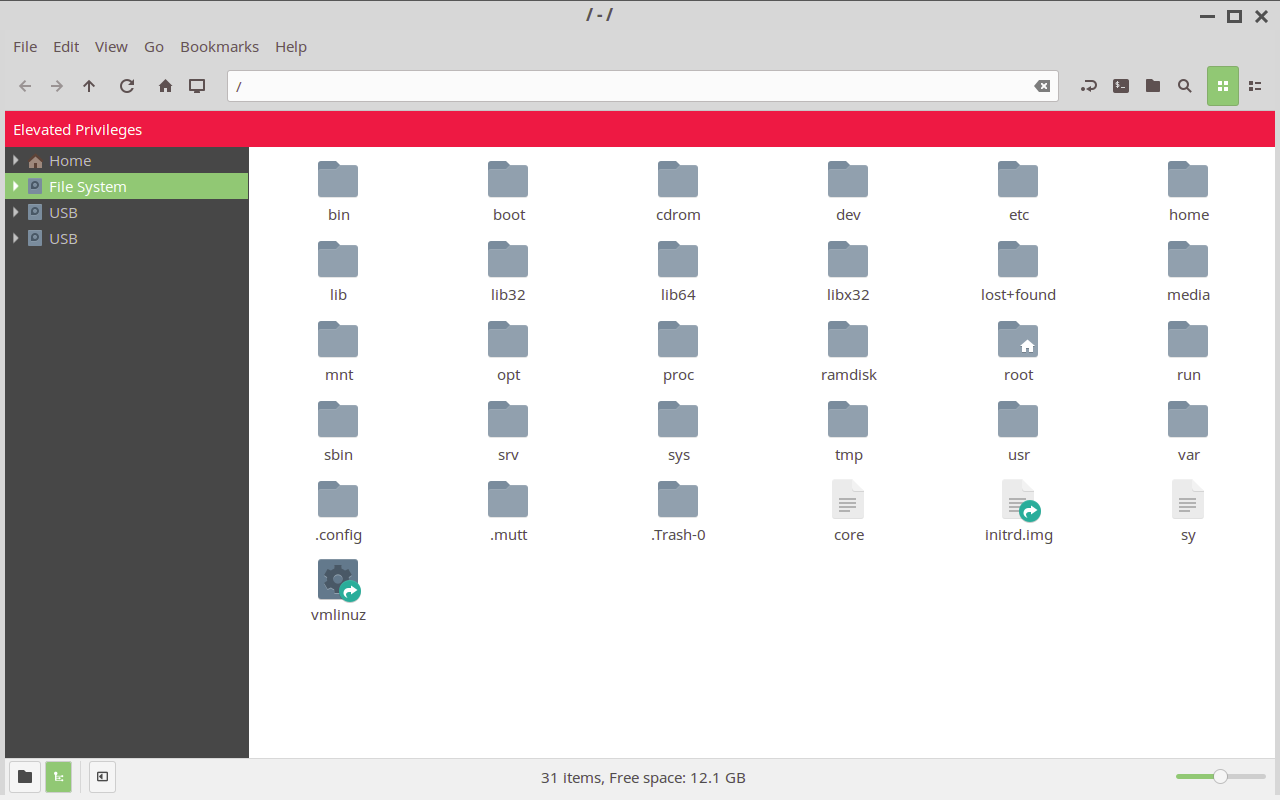Expand the second USB entry
The image size is (1280, 800).
tap(15, 238)
